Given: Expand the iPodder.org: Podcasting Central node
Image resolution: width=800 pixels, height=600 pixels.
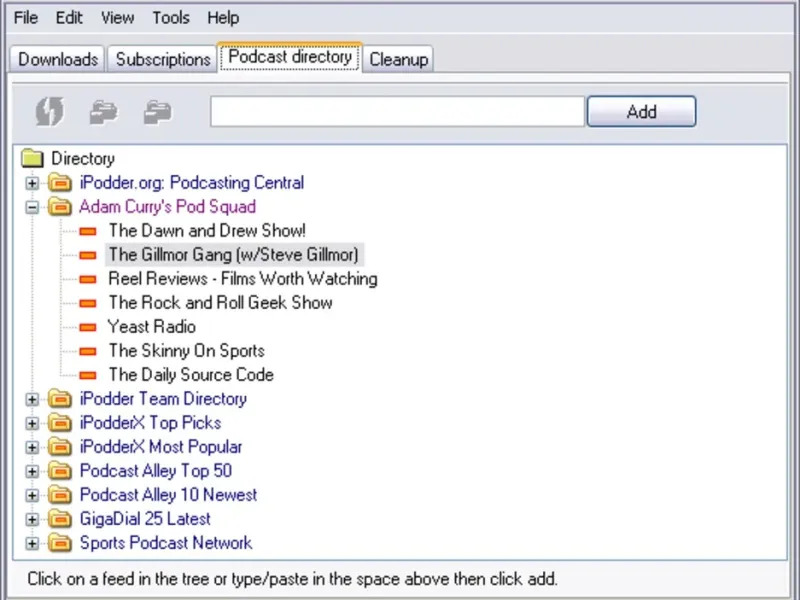Looking at the screenshot, I should click(x=32, y=183).
